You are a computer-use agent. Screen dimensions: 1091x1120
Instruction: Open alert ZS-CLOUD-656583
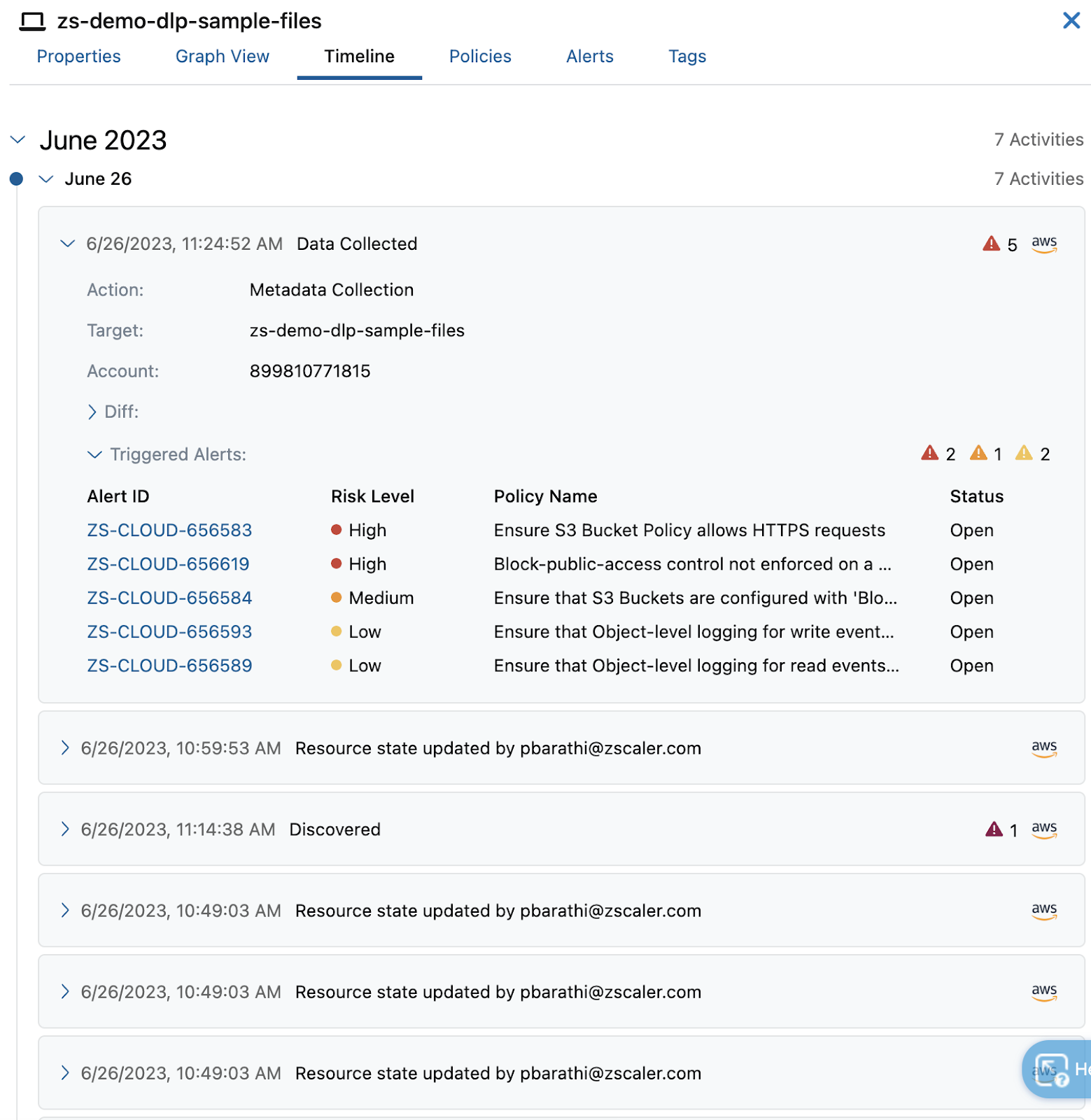click(x=169, y=530)
